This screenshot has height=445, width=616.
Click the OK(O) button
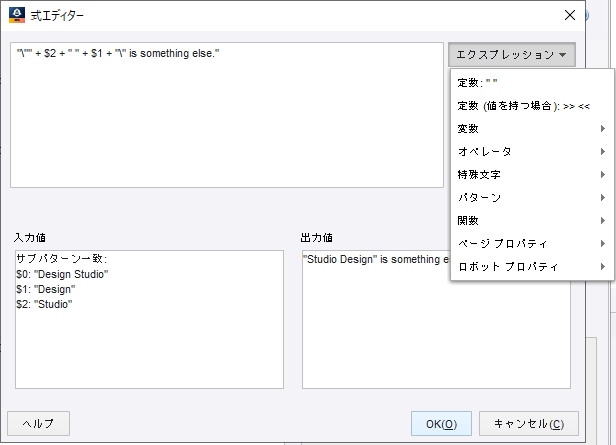coord(441,424)
